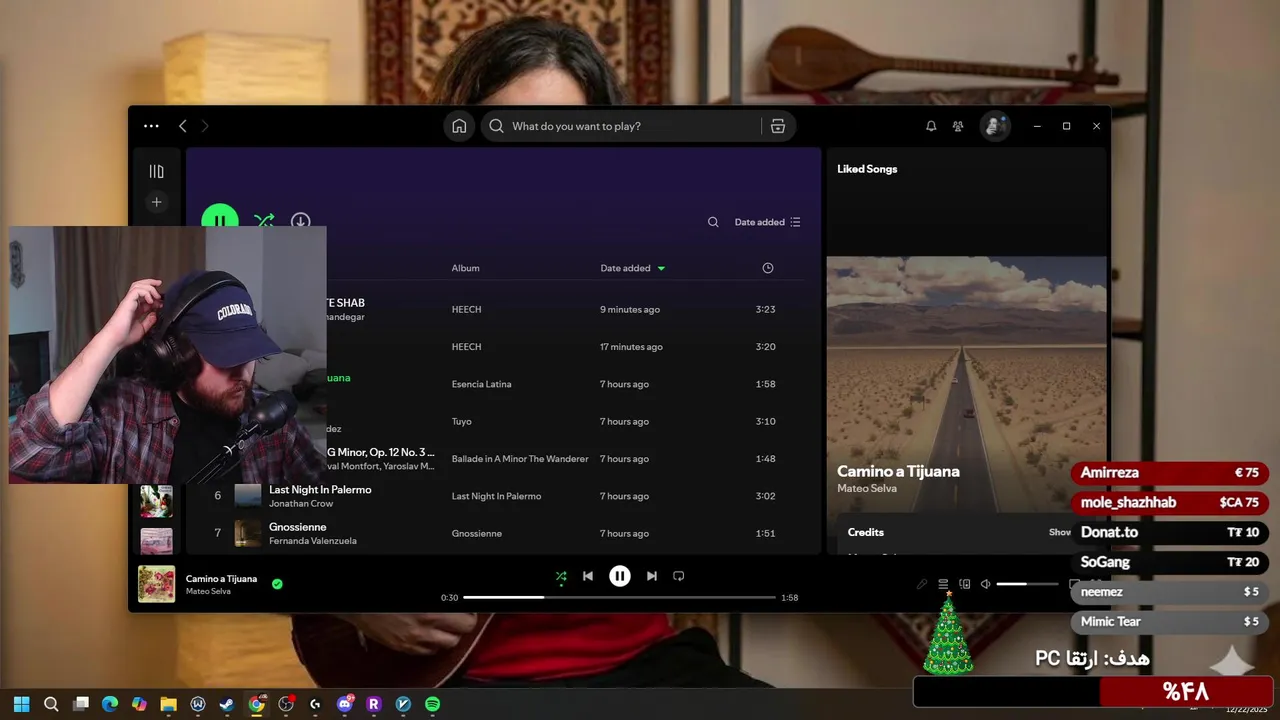This screenshot has width=1280, height=720.
Task: Sort by the Album column header
Action: [465, 268]
